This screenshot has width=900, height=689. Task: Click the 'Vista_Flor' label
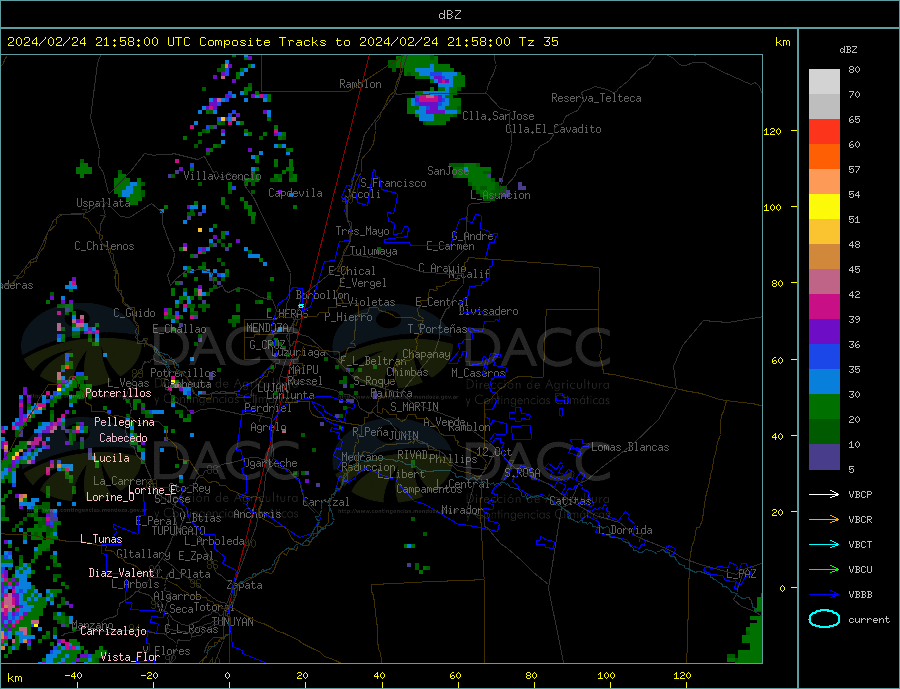[130, 657]
